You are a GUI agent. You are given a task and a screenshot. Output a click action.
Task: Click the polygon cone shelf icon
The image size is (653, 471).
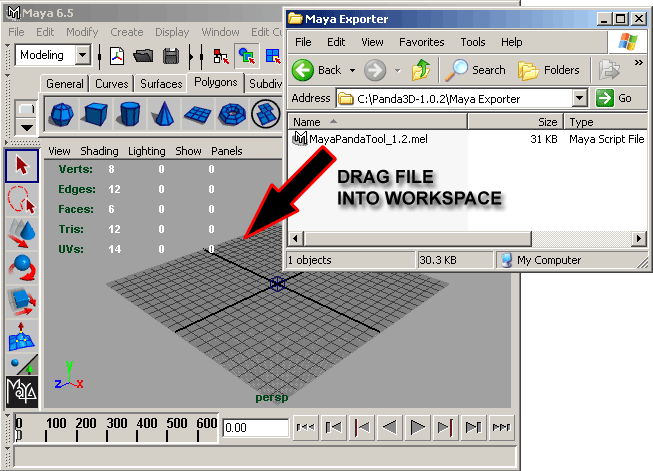click(163, 115)
